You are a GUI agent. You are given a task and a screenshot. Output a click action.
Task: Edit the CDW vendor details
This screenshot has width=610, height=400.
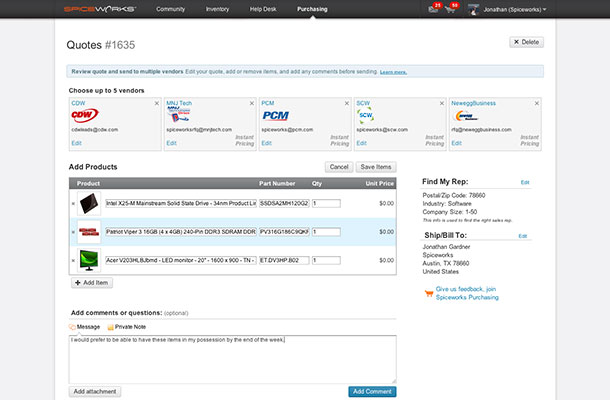pos(76,143)
